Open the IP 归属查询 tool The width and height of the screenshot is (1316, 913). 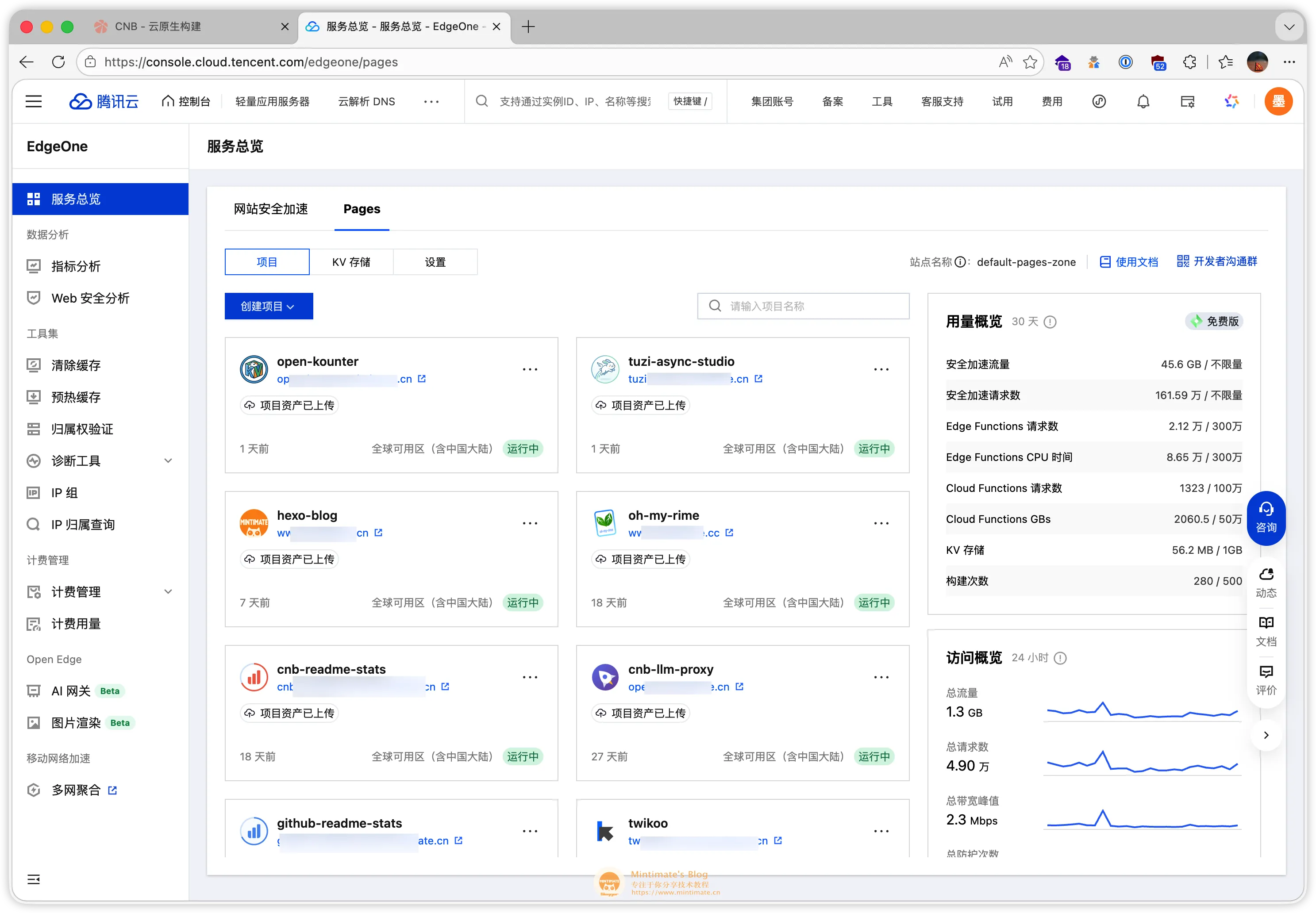(x=82, y=524)
